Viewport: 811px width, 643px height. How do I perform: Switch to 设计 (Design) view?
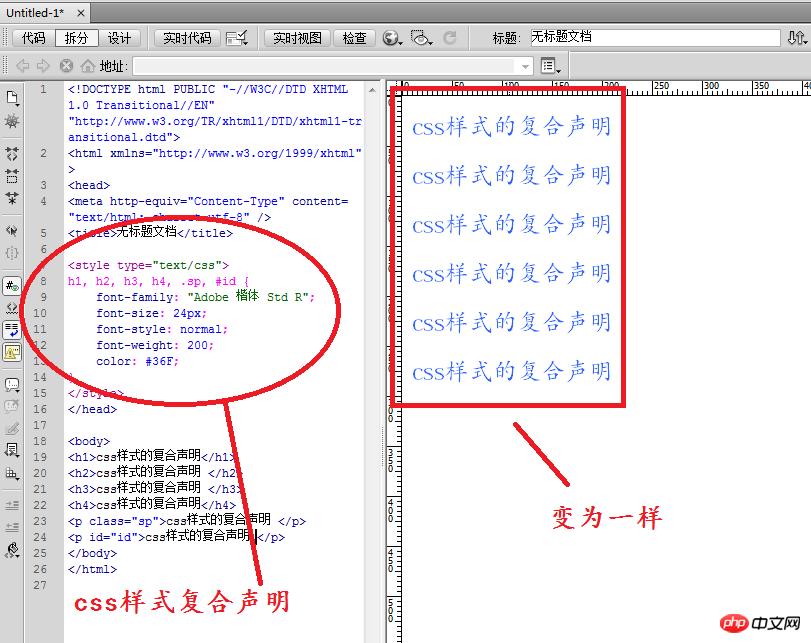(x=119, y=38)
